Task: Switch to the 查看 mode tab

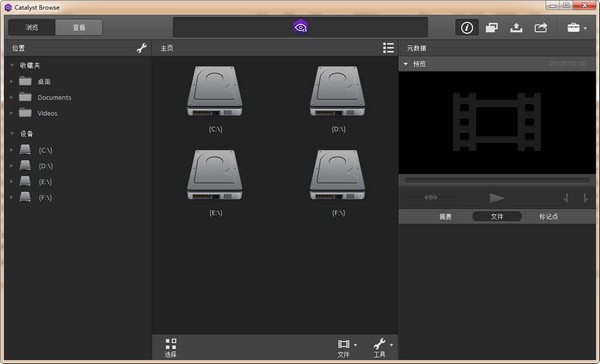Action: 79,28
